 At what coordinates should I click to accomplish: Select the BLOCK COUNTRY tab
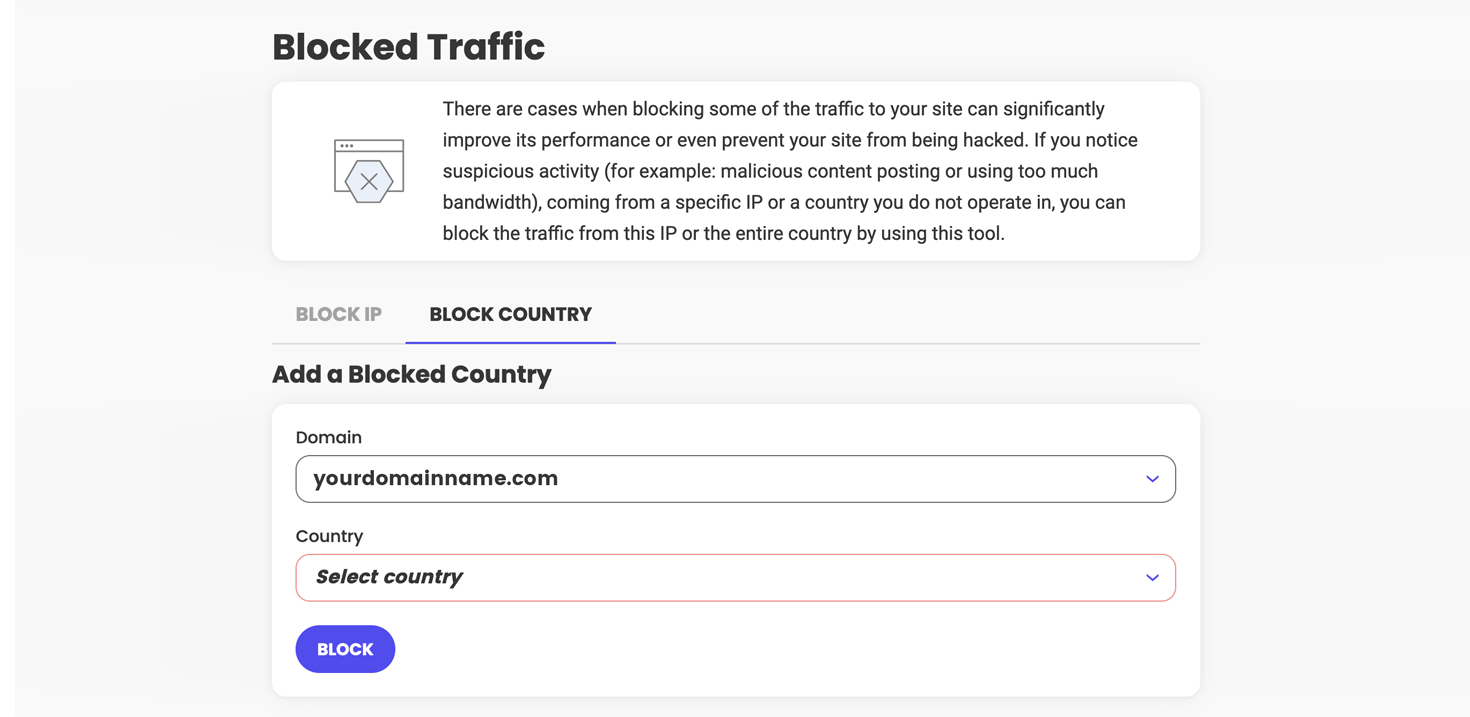[510, 314]
